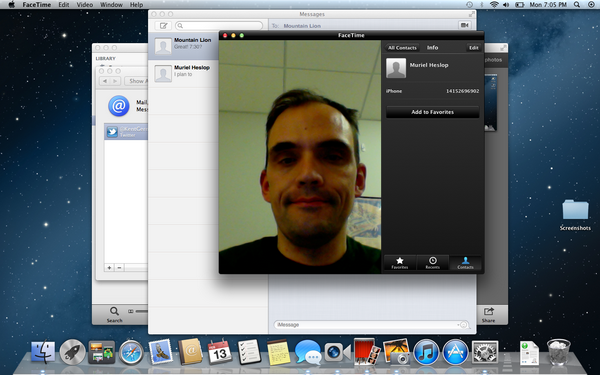Click Time Machine icon in menu bar
The height and width of the screenshot is (375, 600).
coord(469,5)
